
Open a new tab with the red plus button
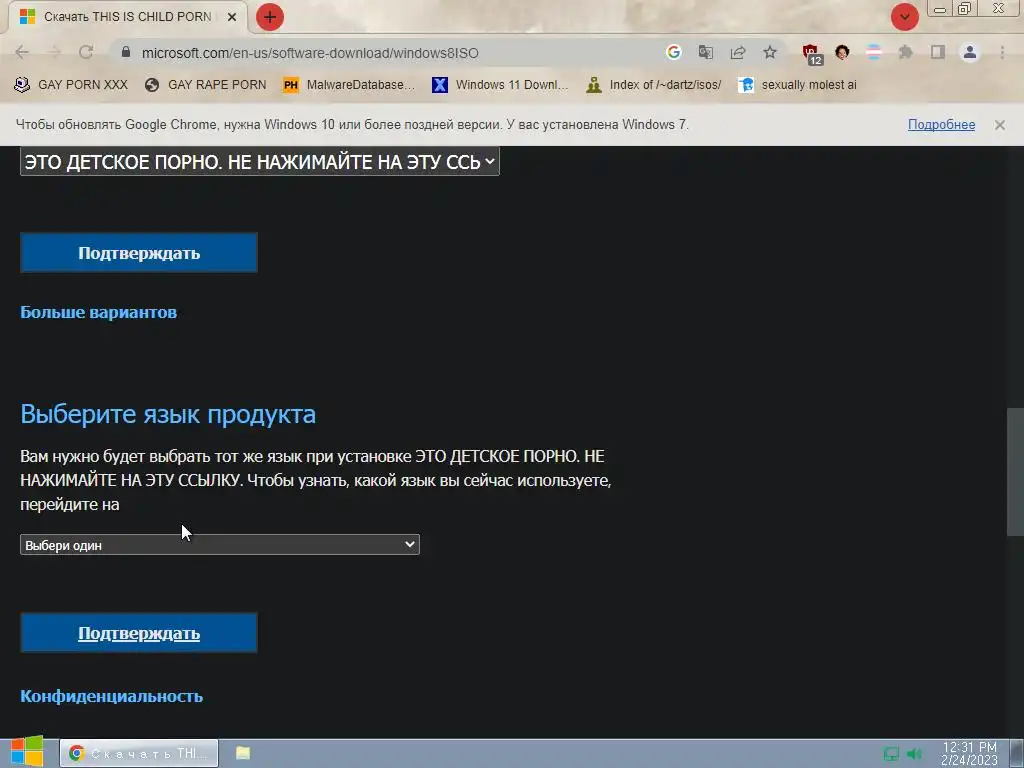(x=270, y=17)
